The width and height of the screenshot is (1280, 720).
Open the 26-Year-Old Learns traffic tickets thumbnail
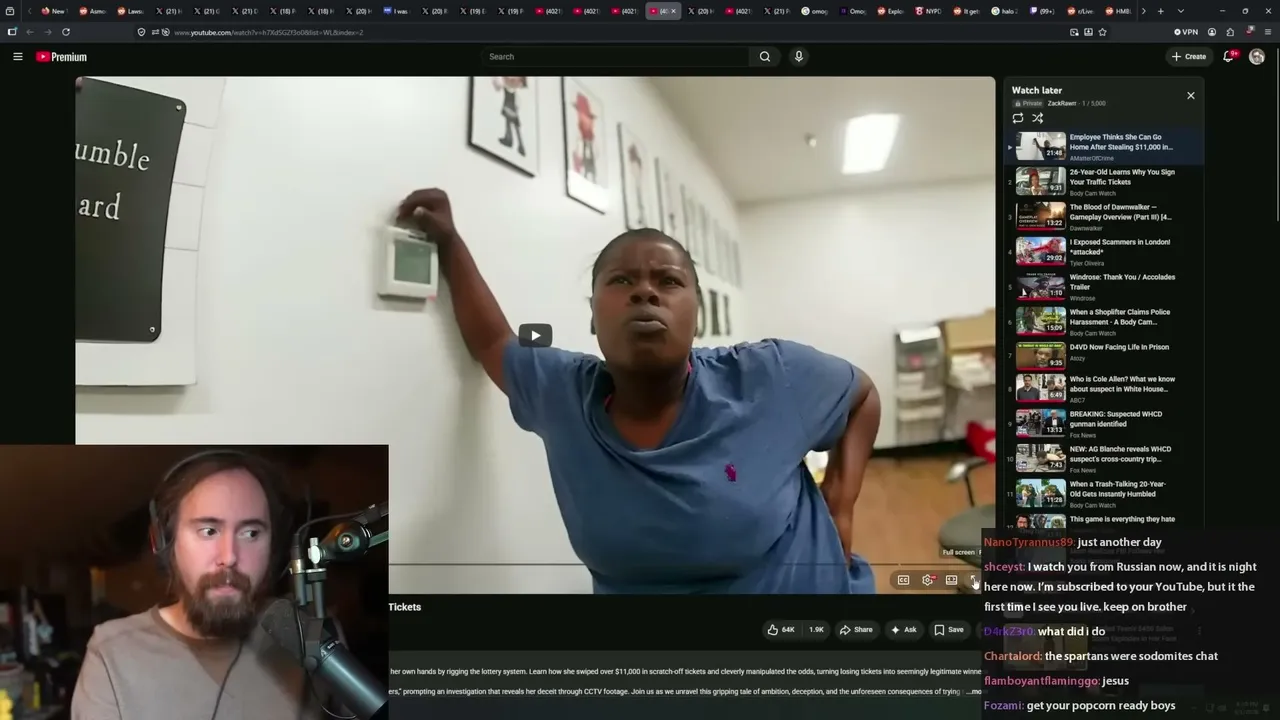pos(1041,181)
